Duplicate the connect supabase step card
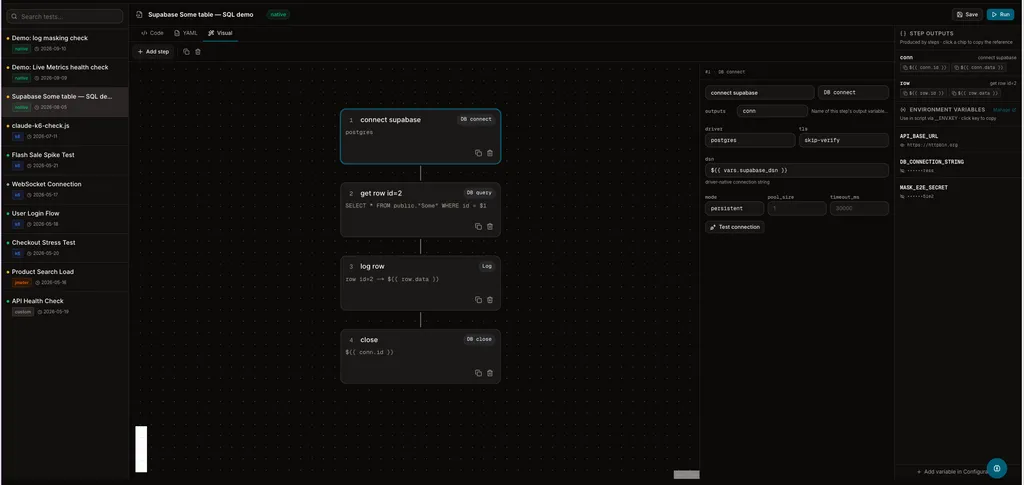Image resolution: width=1024 pixels, height=485 pixels. [478, 153]
